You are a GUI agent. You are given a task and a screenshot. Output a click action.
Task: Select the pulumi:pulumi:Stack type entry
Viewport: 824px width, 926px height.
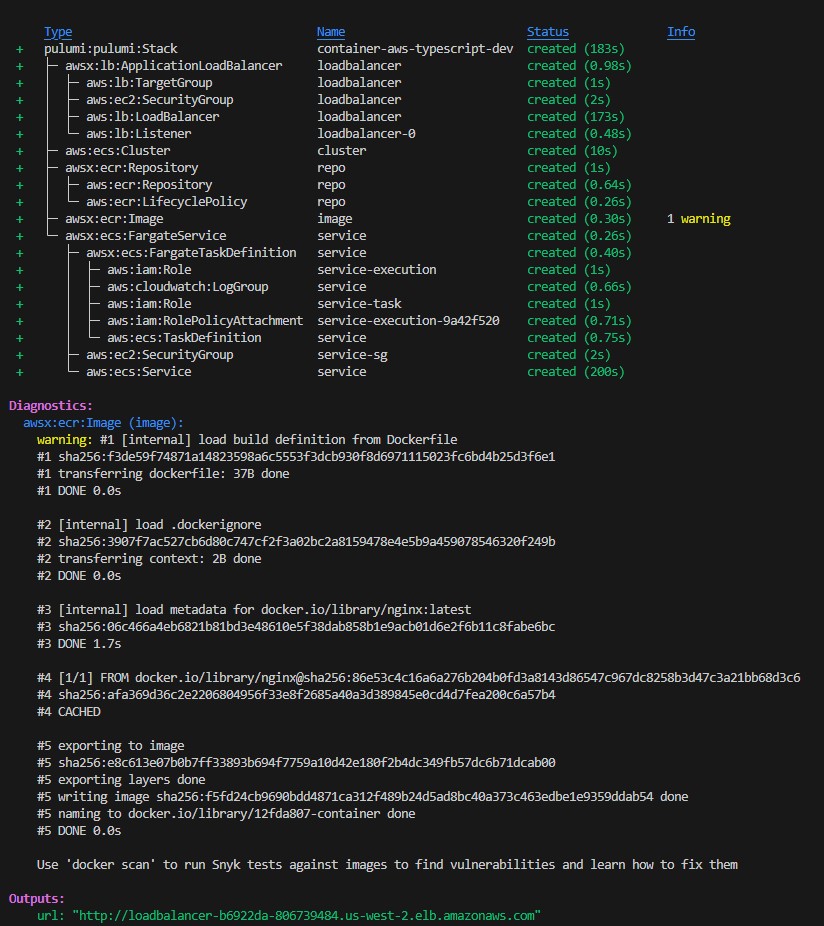110,48
